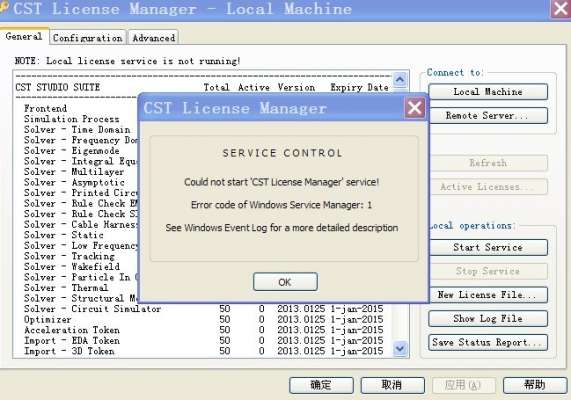Viewport: 571px width, 400px height.
Task: Click the 'Version' column header
Action: (296, 87)
